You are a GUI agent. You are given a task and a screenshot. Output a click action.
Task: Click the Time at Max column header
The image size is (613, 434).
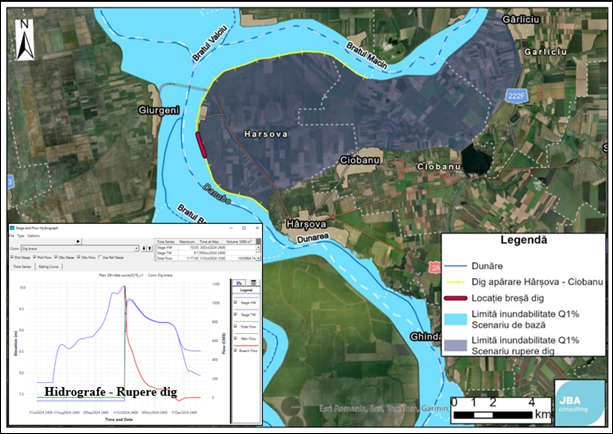tap(209, 242)
